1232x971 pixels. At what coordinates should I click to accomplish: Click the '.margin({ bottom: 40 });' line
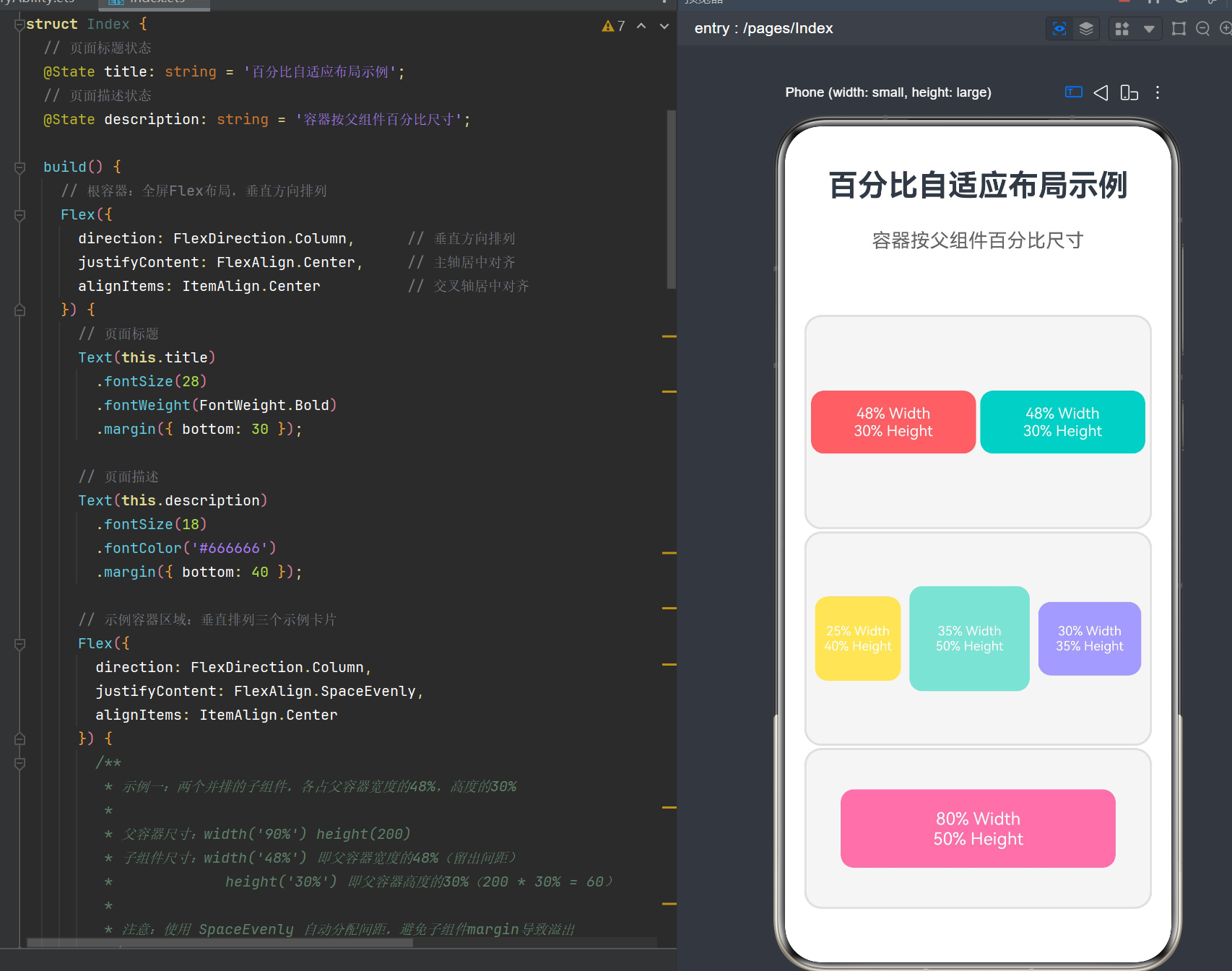[x=199, y=572]
